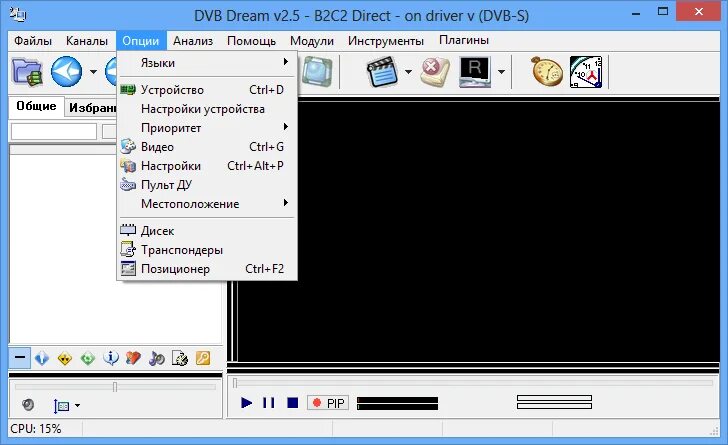Click the orange key encrypted filter icon
Viewport: 728px width, 445px height.
[x=203, y=358]
